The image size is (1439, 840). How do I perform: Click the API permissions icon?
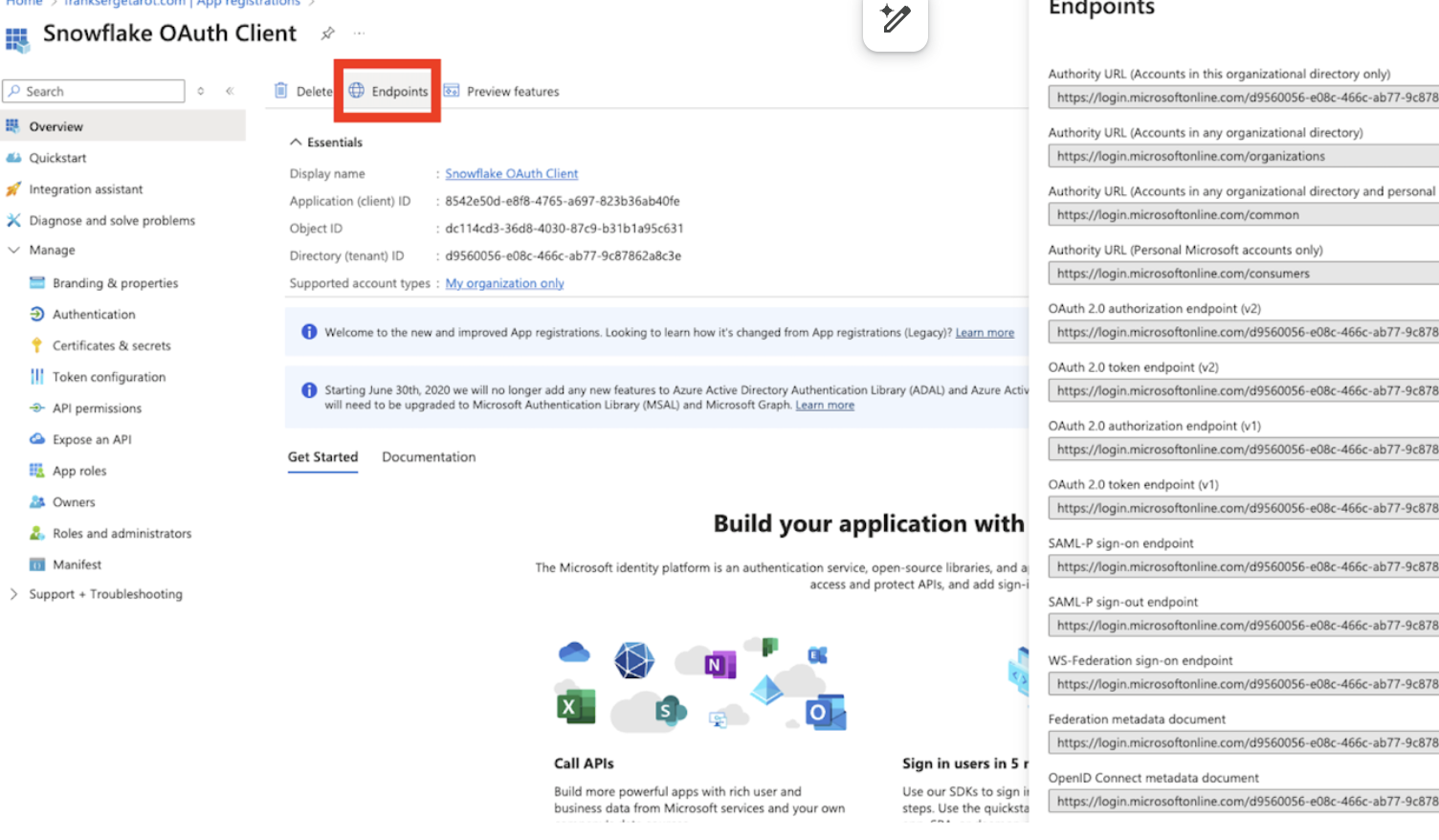37,408
